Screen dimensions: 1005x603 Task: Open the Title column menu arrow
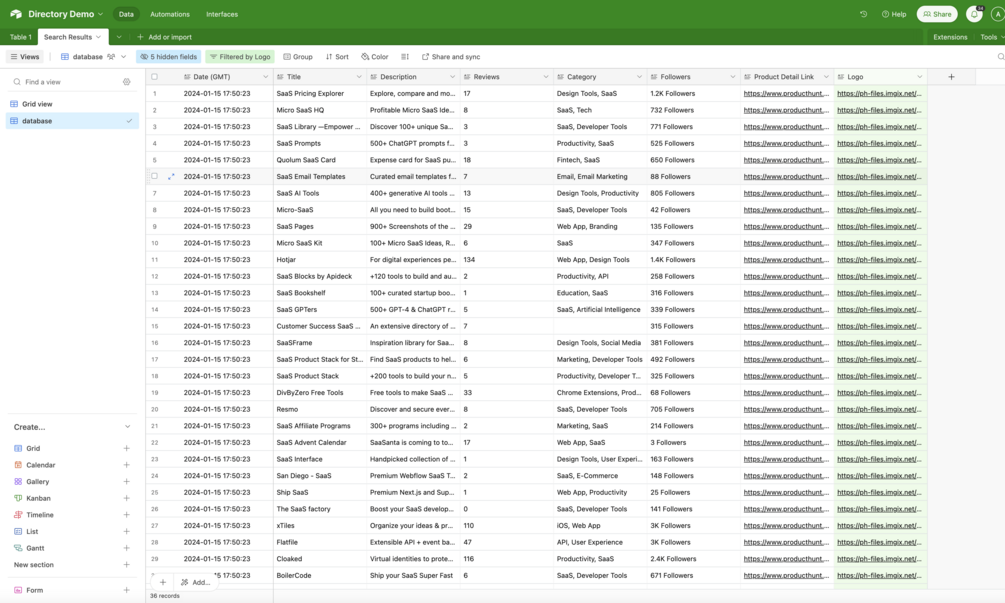pyautogui.click(x=359, y=77)
